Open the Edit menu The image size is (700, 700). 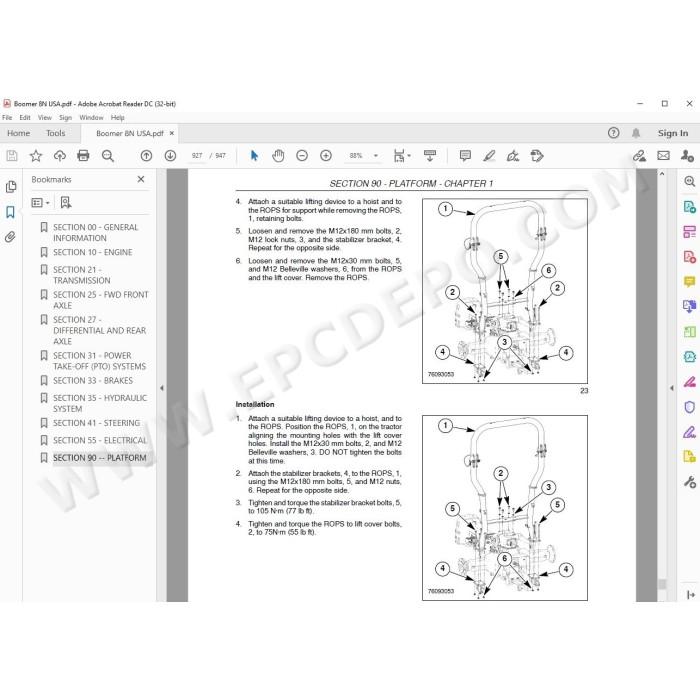(x=25, y=117)
